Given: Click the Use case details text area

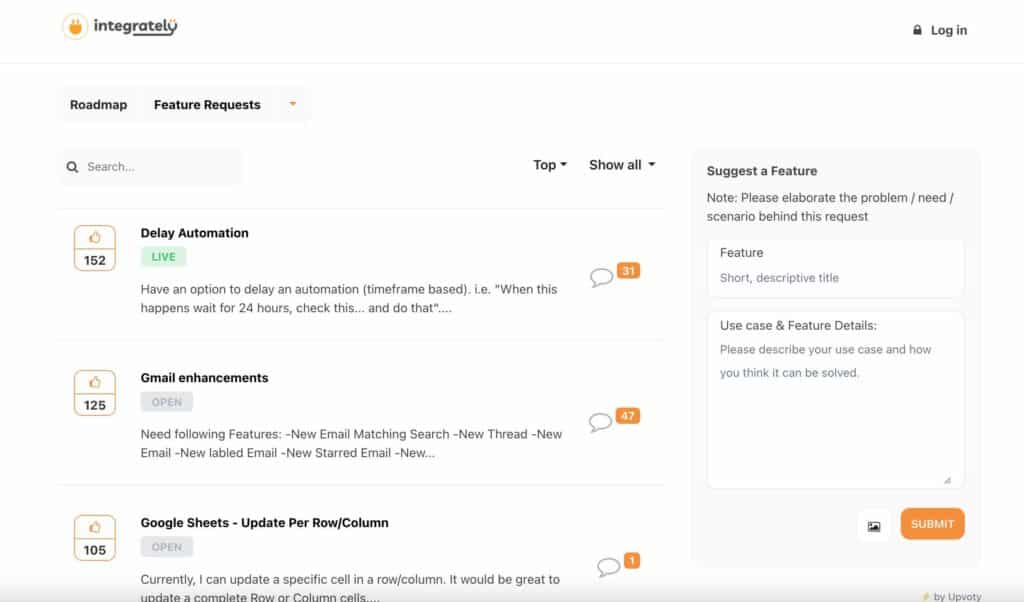Looking at the screenshot, I should (835, 410).
